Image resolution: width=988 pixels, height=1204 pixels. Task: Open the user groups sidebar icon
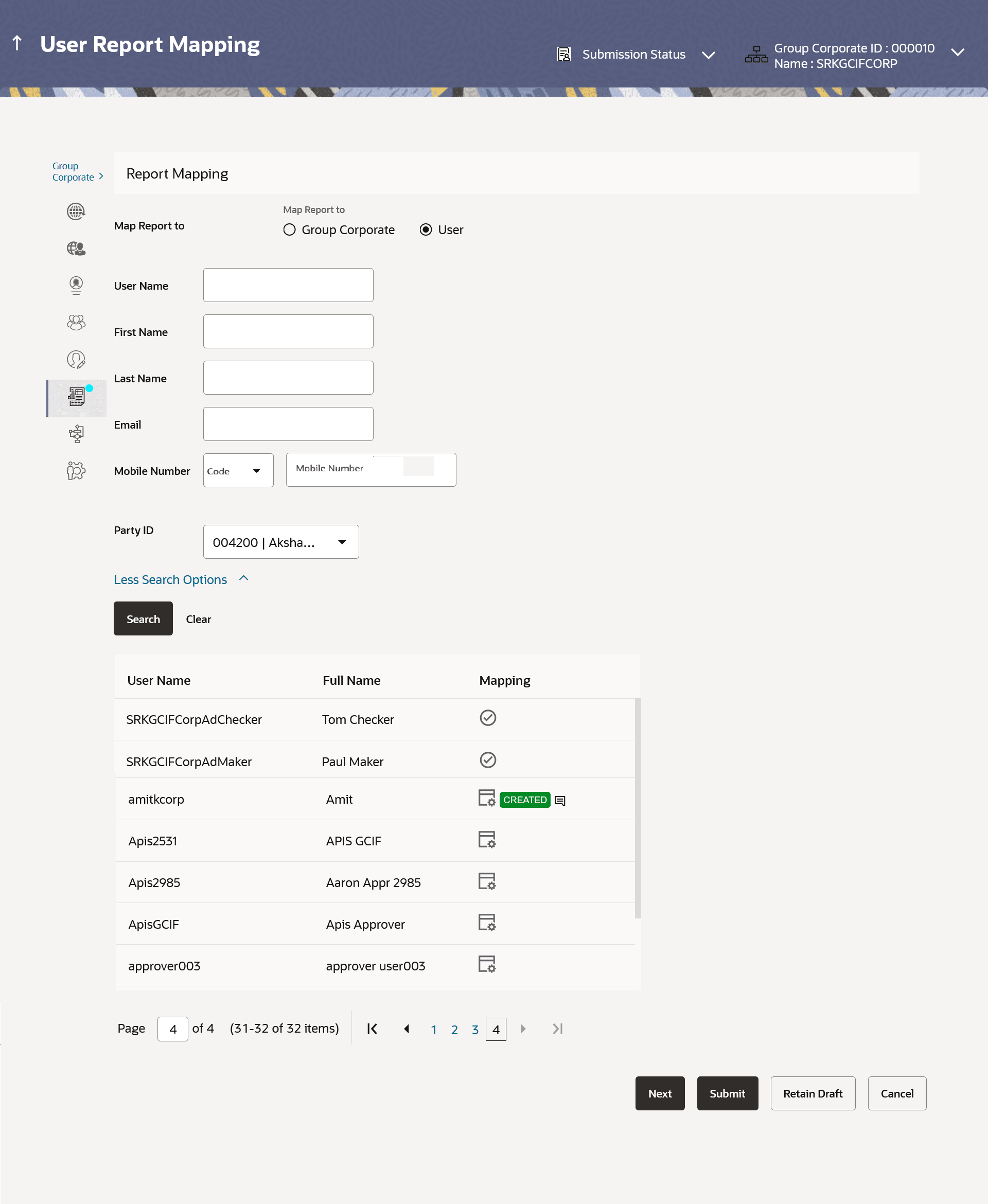pyautogui.click(x=76, y=323)
